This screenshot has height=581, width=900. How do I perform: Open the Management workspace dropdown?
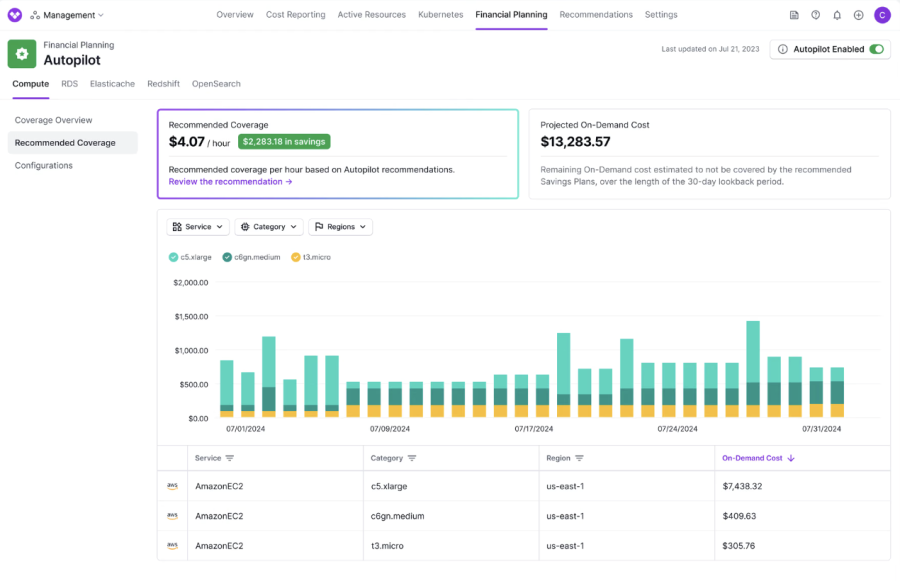67,15
